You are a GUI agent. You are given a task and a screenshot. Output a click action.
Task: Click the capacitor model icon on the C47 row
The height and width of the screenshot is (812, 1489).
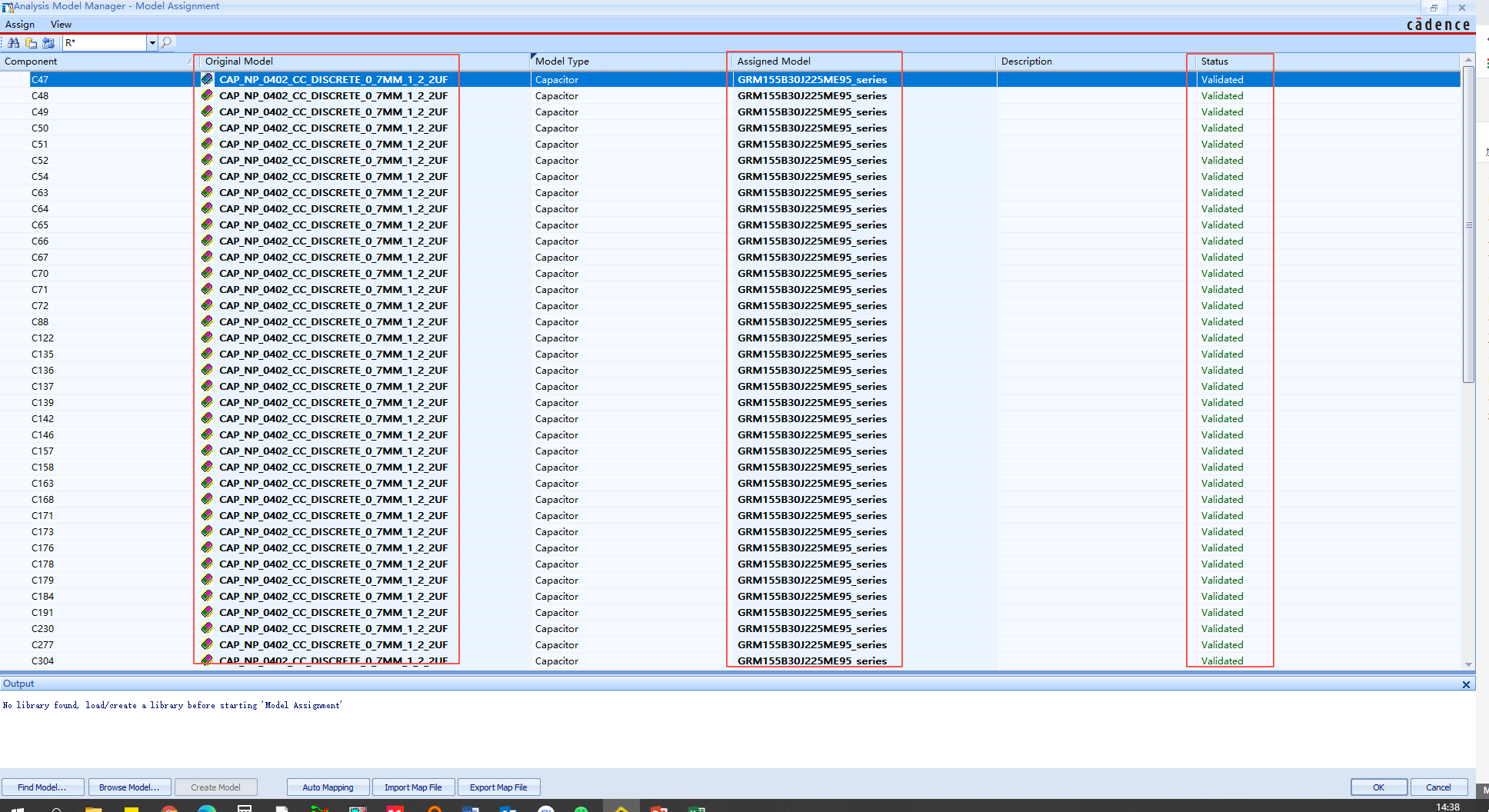click(206, 79)
